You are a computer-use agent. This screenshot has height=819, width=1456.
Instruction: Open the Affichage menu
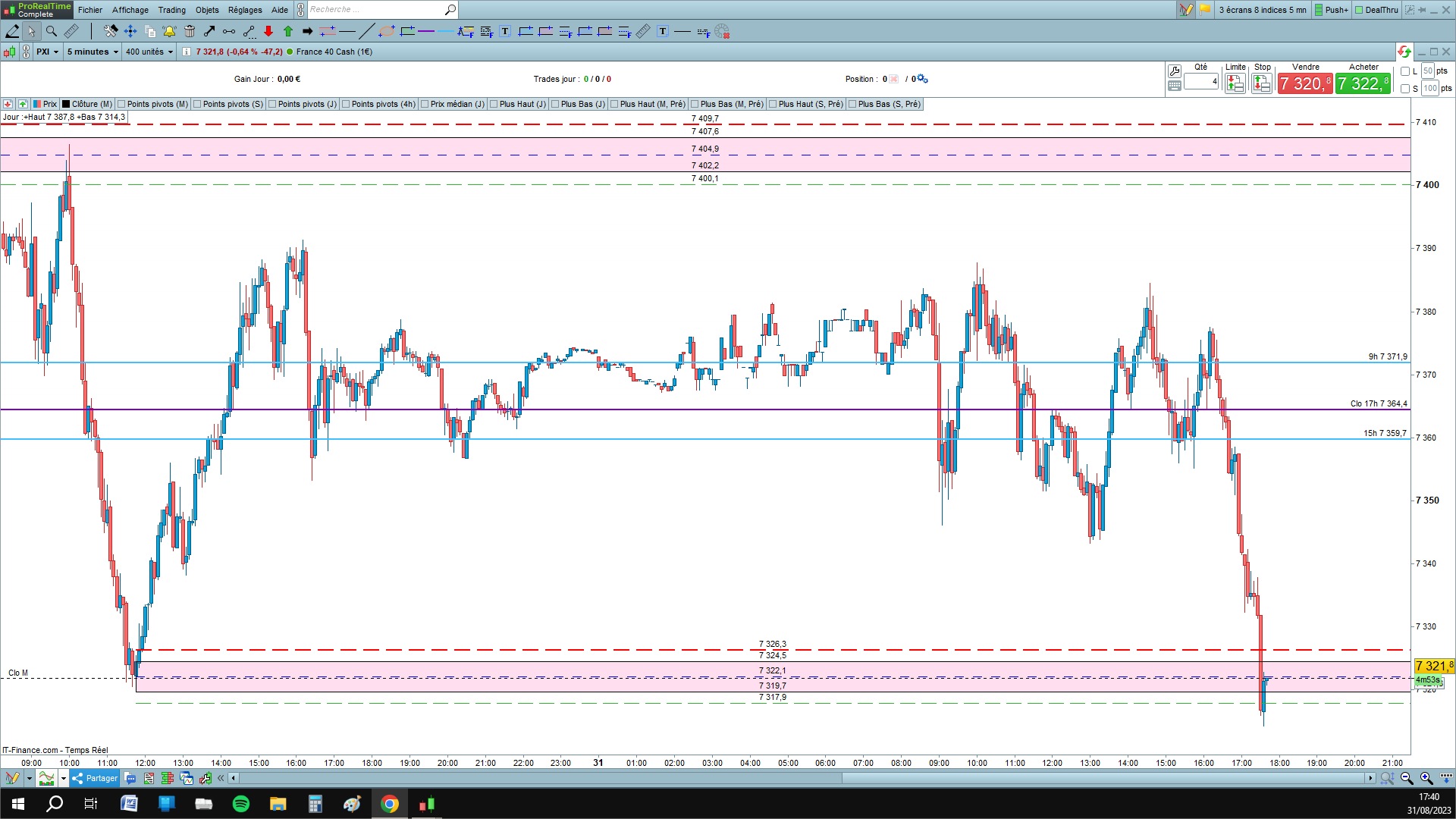pos(130,10)
